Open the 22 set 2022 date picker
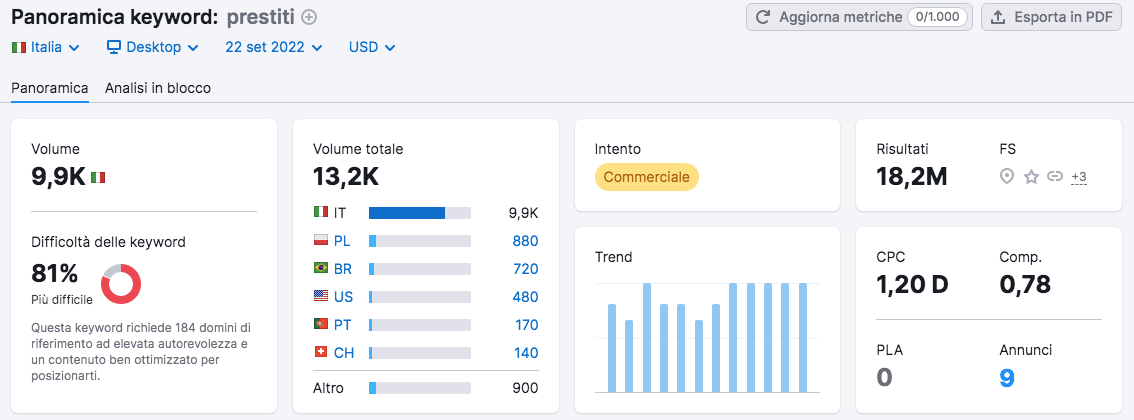 [273, 47]
